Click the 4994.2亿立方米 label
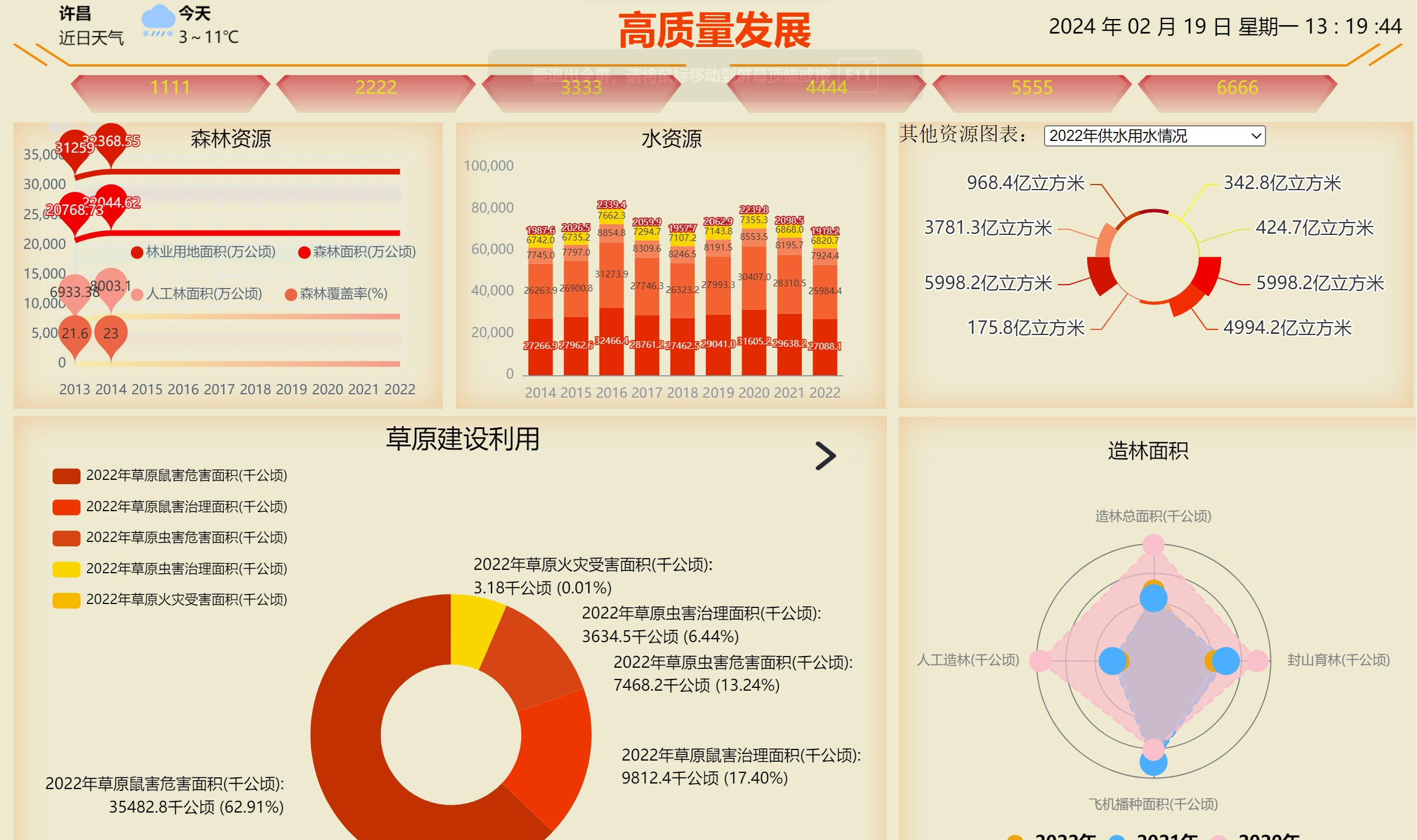1417x840 pixels. click(x=1288, y=328)
